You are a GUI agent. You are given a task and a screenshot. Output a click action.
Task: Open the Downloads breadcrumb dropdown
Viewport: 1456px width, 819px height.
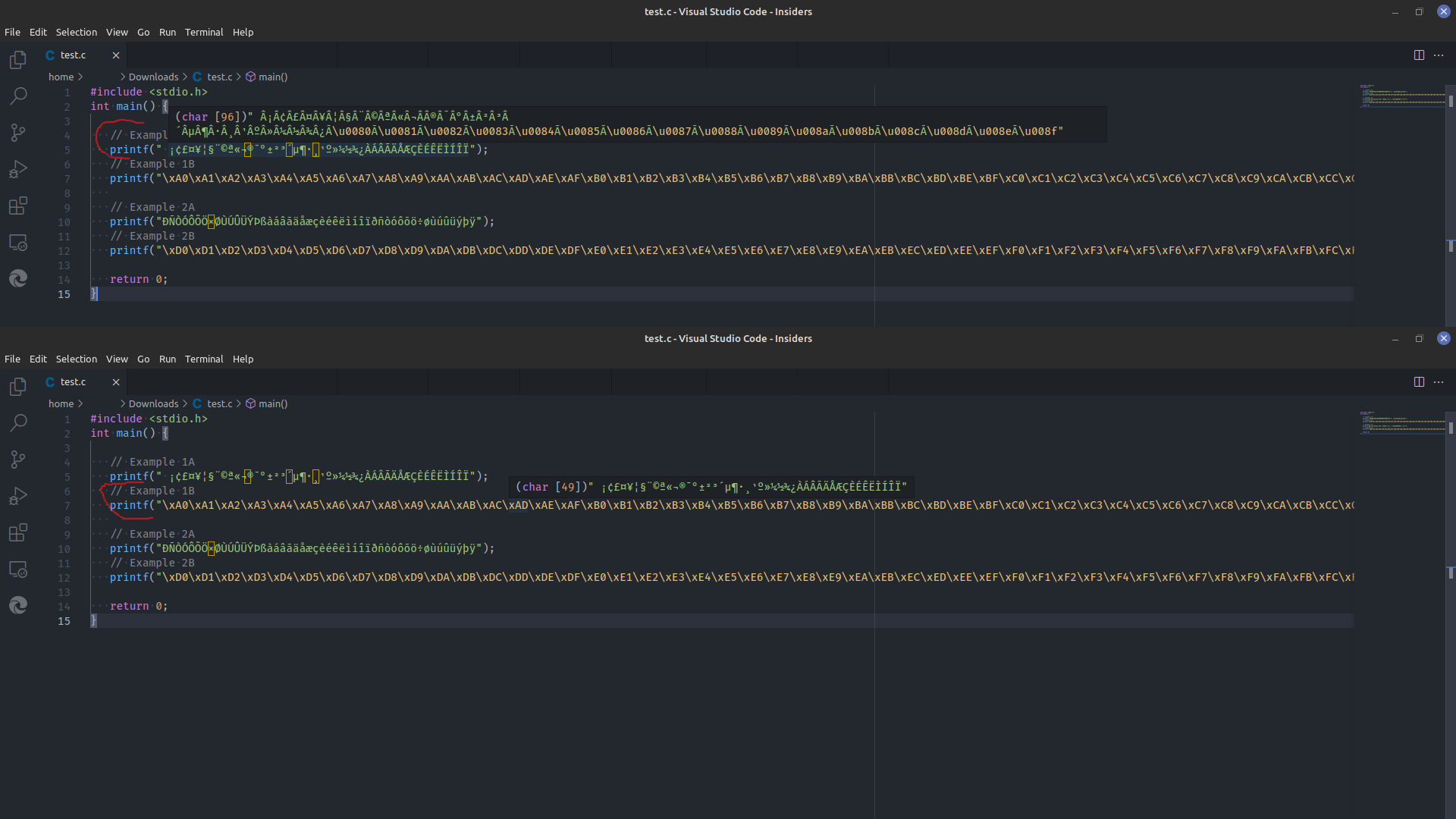pyautogui.click(x=152, y=77)
